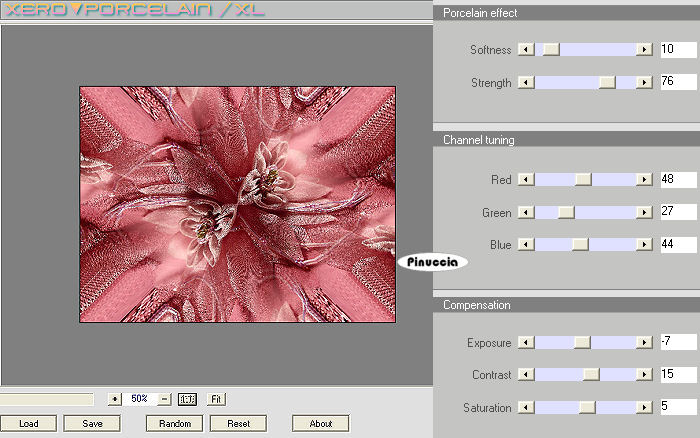700x438 pixels.
Task: Reset all sliders with Reset button
Action: point(238,424)
